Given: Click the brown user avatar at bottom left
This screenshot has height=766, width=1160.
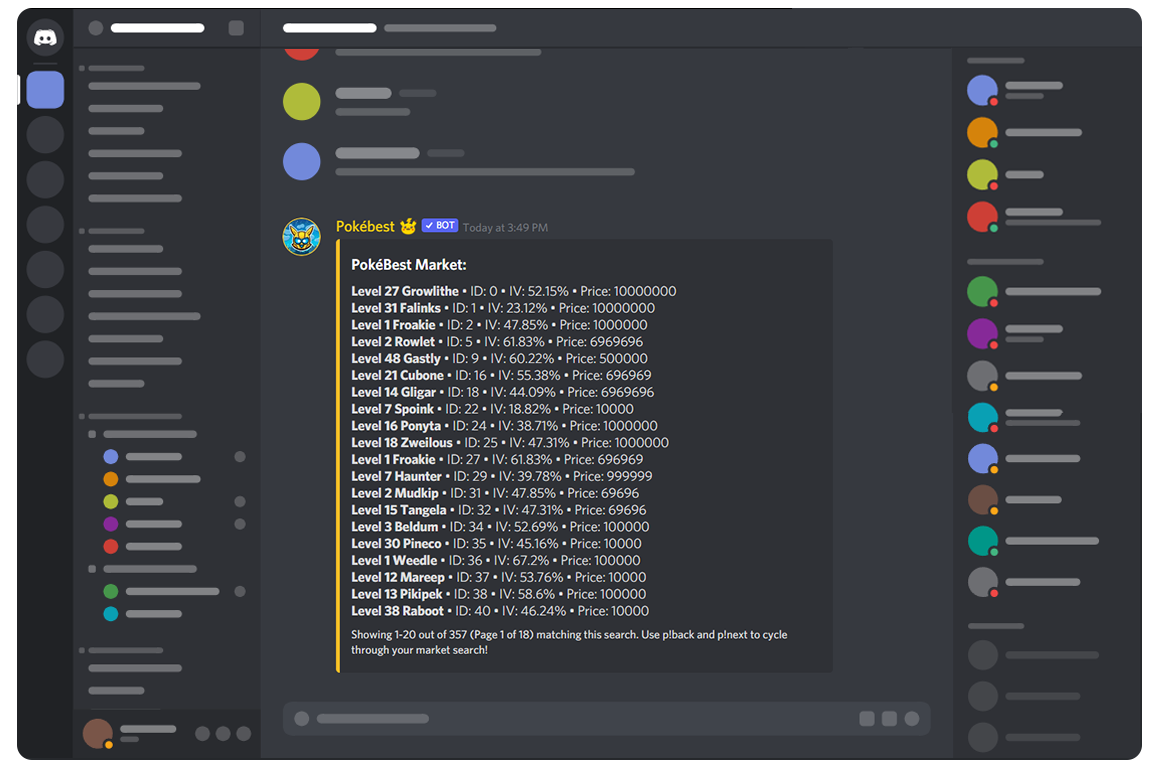Looking at the screenshot, I should pos(97,733).
